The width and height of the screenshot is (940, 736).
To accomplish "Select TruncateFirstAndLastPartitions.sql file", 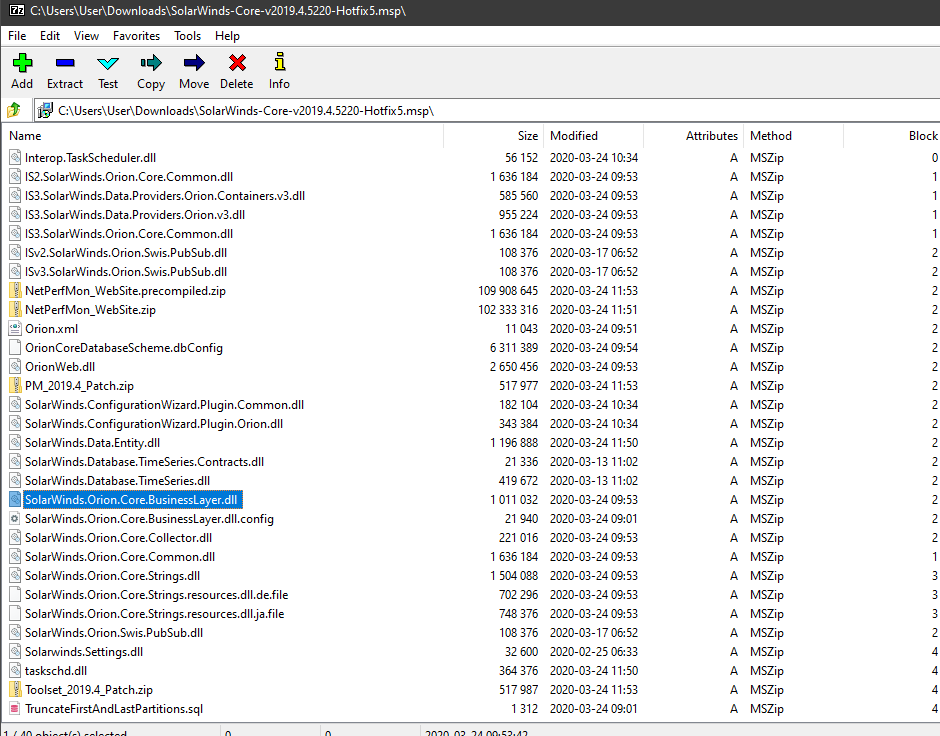I will tap(113, 709).
